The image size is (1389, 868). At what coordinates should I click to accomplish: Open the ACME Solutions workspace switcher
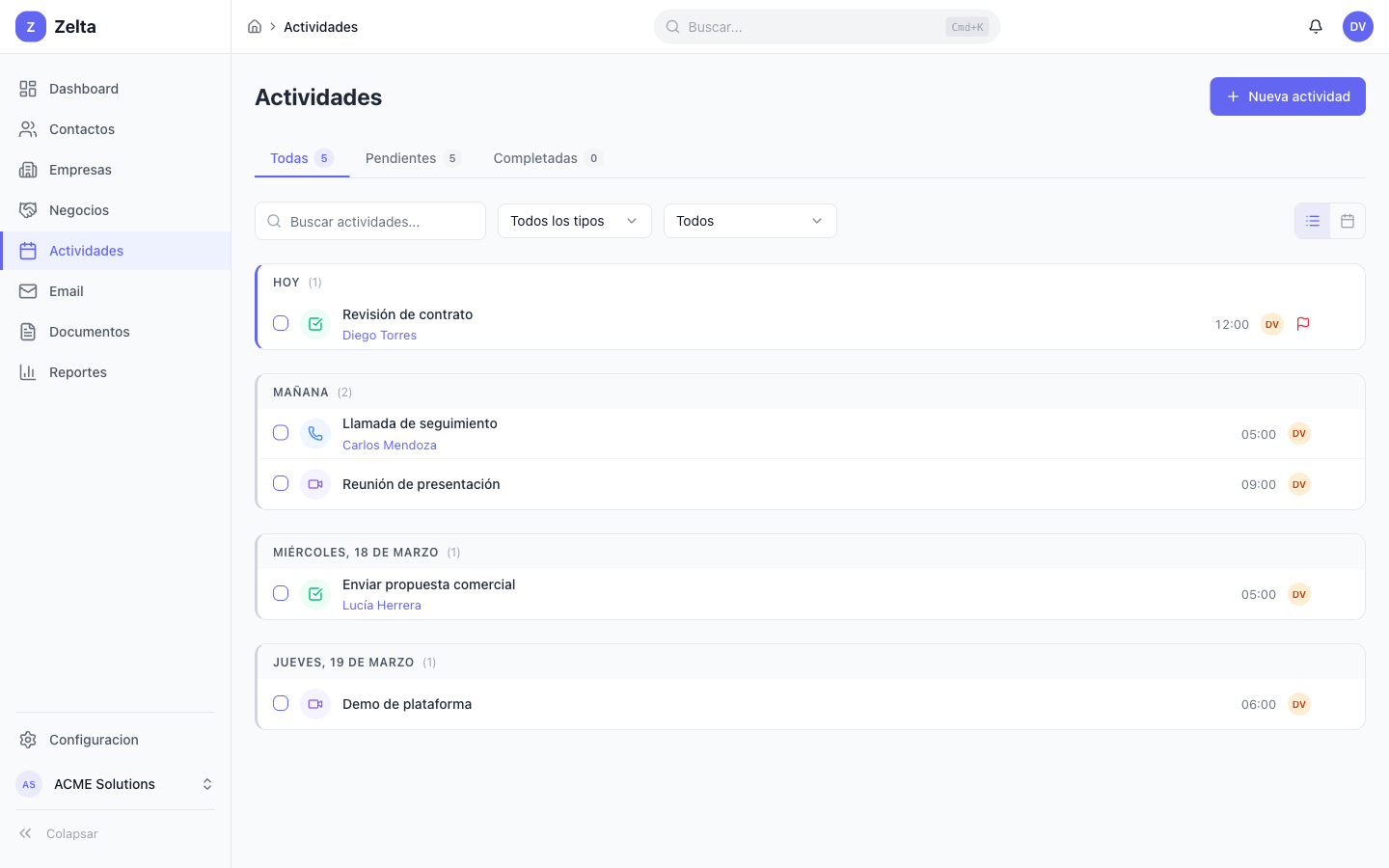(x=115, y=784)
